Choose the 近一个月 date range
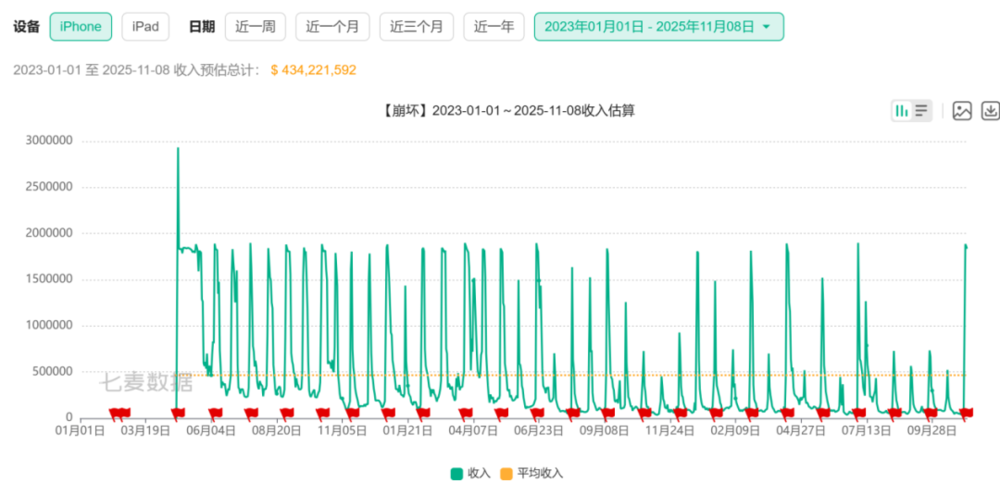The image size is (1000, 496). click(x=333, y=27)
